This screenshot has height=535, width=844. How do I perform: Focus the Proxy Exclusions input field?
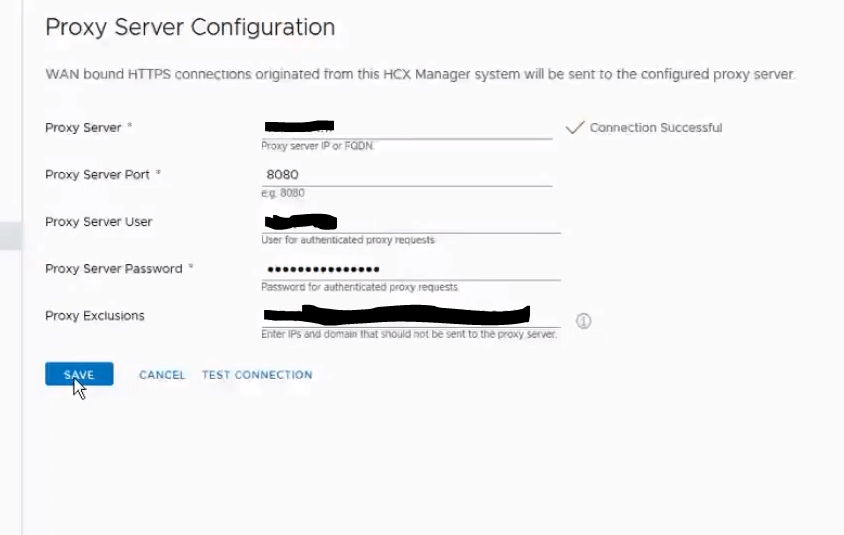pyautogui.click(x=410, y=316)
